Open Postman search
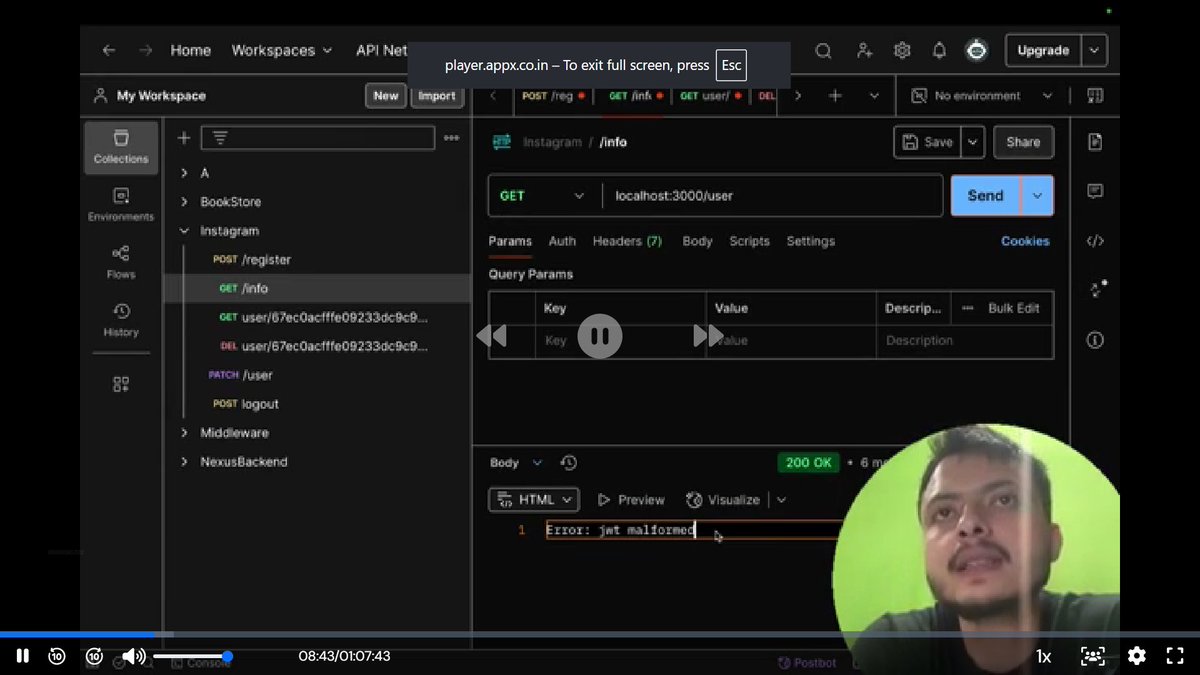The width and height of the screenshot is (1200, 675). click(823, 51)
